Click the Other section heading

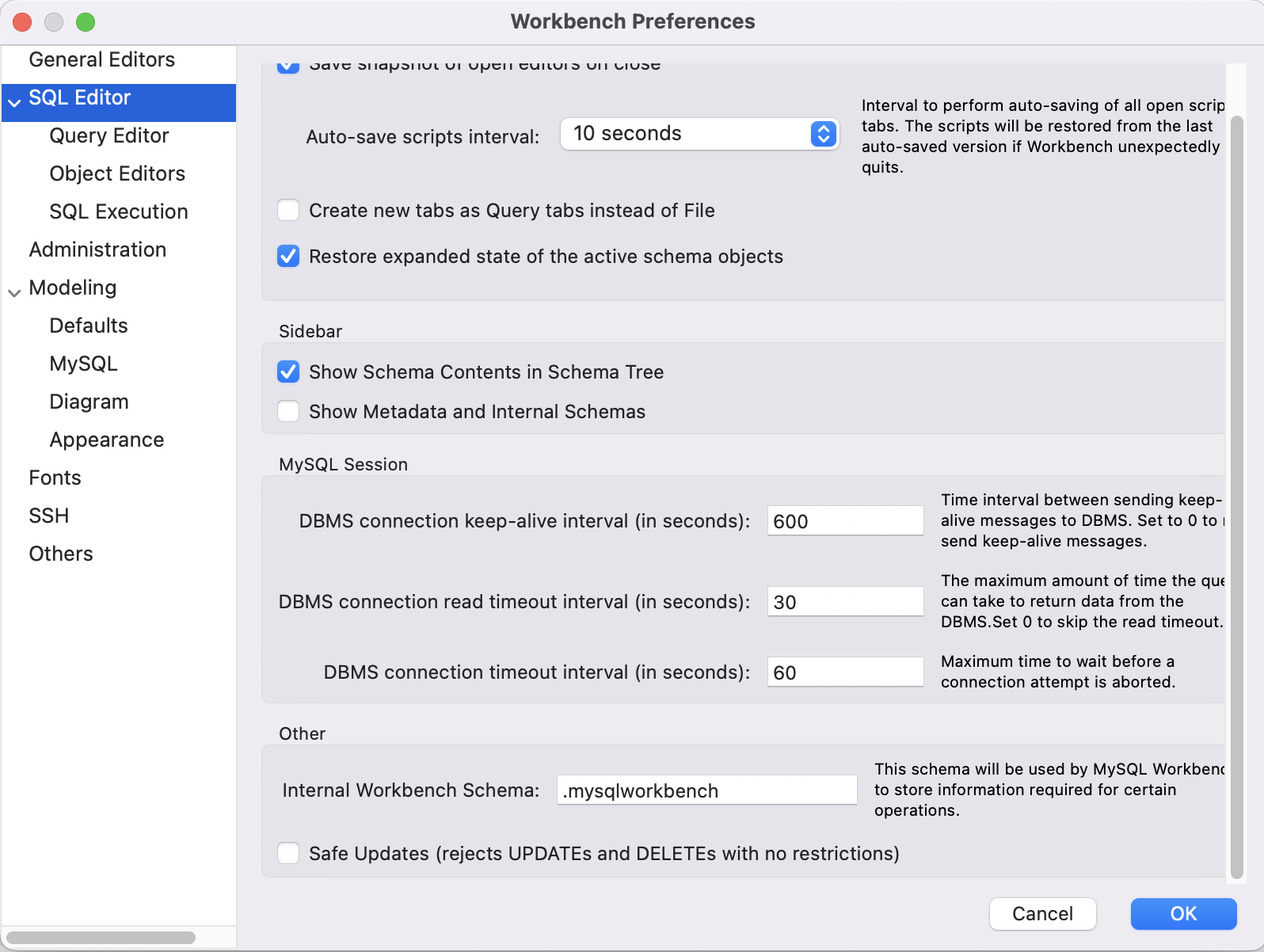click(302, 733)
